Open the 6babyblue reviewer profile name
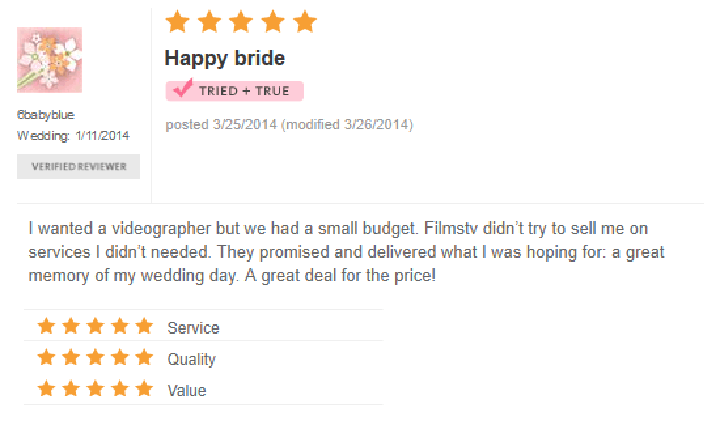Image resolution: width=720 pixels, height=429 pixels. click(46, 115)
